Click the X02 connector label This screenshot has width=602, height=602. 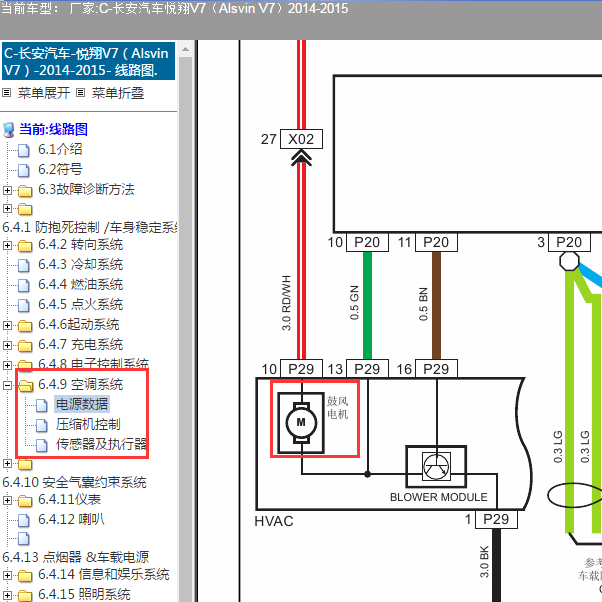pyautogui.click(x=301, y=139)
